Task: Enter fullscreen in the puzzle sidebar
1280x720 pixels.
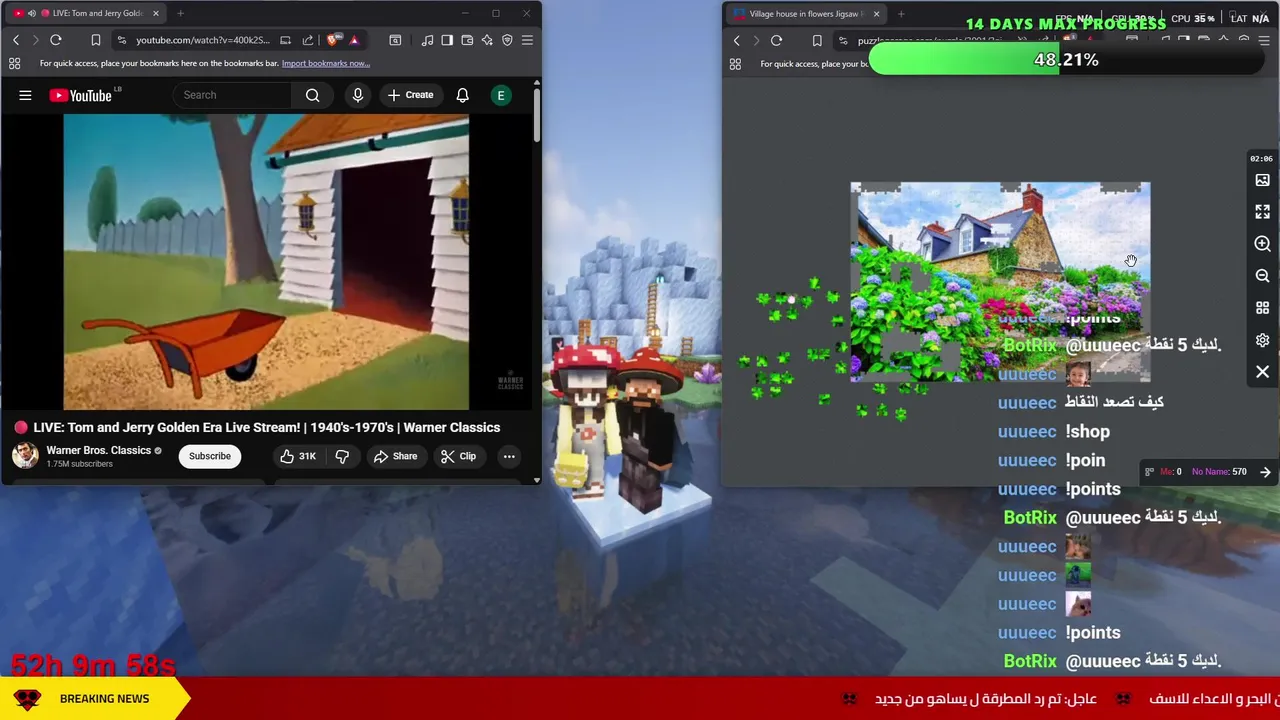Action: (x=1262, y=212)
